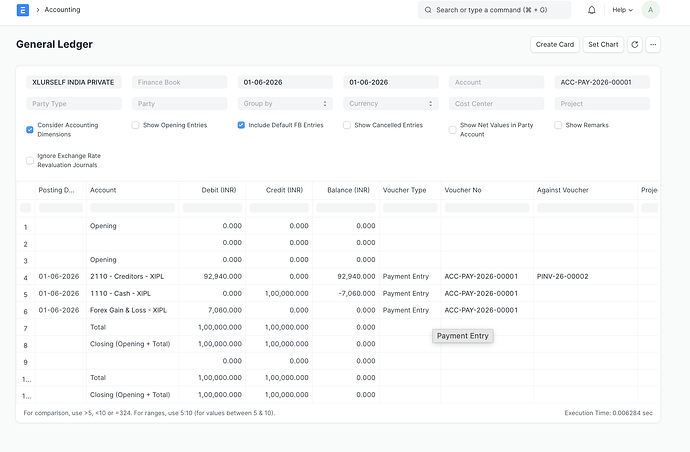Image resolution: width=690 pixels, height=452 pixels.
Task: Toggle Consider Accounting Dimensions checkbox
Action: 29,130
